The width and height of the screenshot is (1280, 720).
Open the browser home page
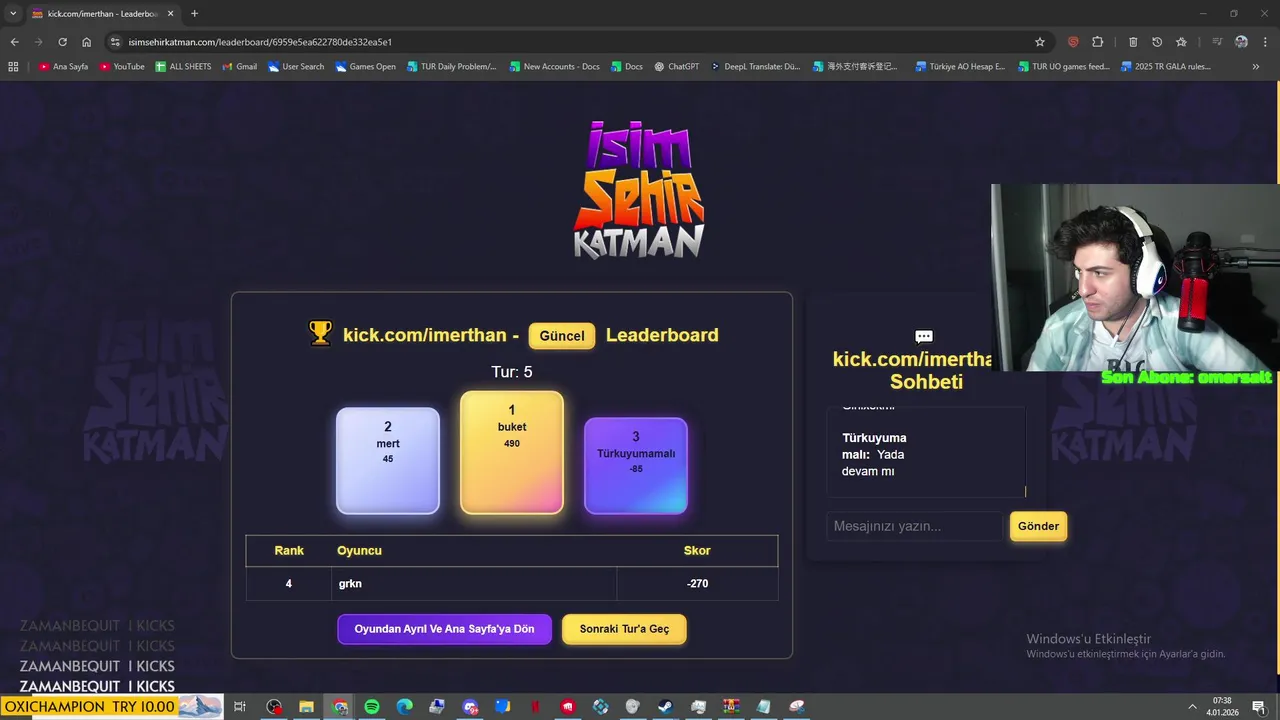point(86,42)
